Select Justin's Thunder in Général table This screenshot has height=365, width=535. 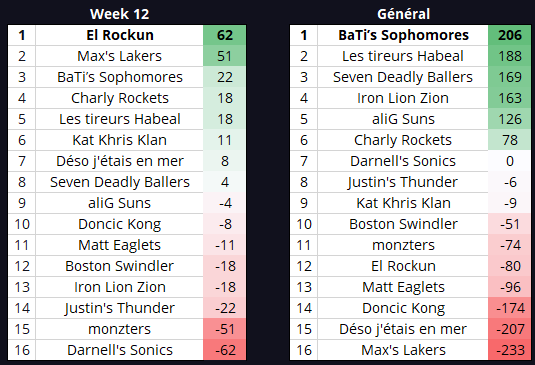pos(403,182)
